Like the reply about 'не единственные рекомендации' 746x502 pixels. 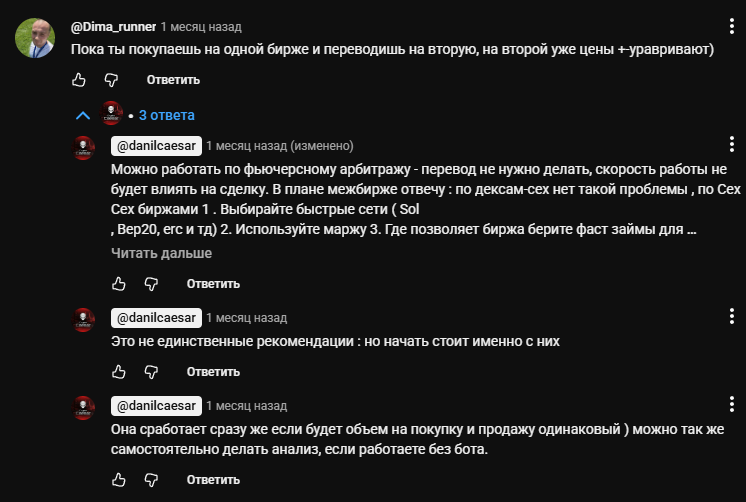(119, 372)
